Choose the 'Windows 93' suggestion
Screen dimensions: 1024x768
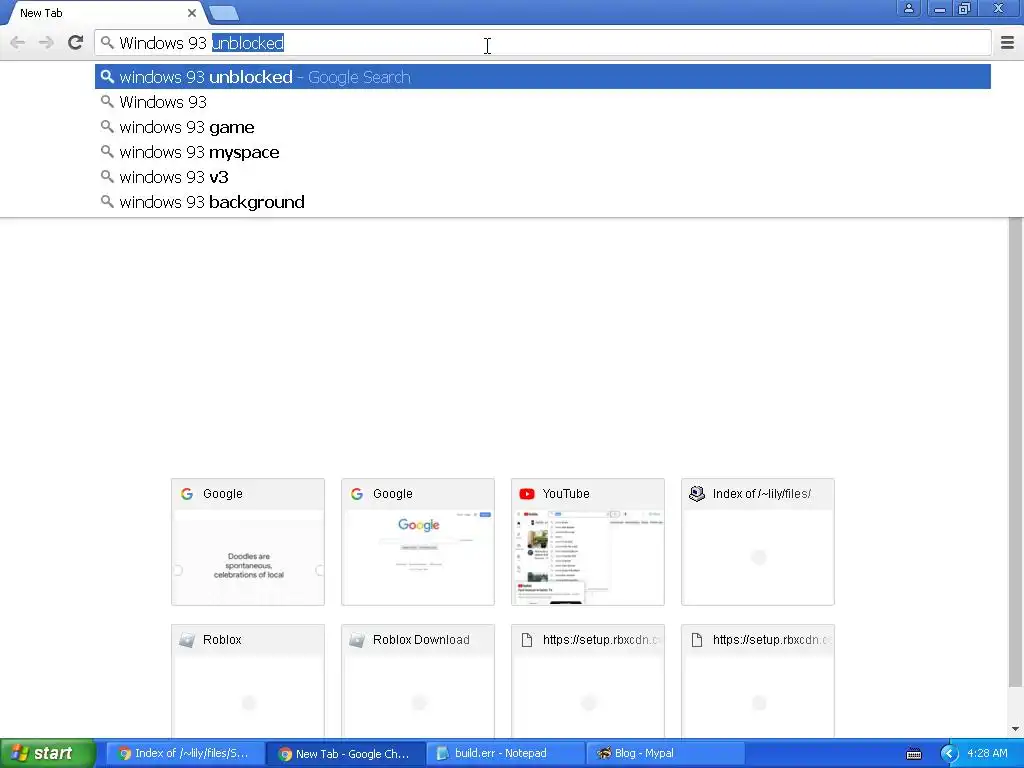pyautogui.click(x=543, y=102)
